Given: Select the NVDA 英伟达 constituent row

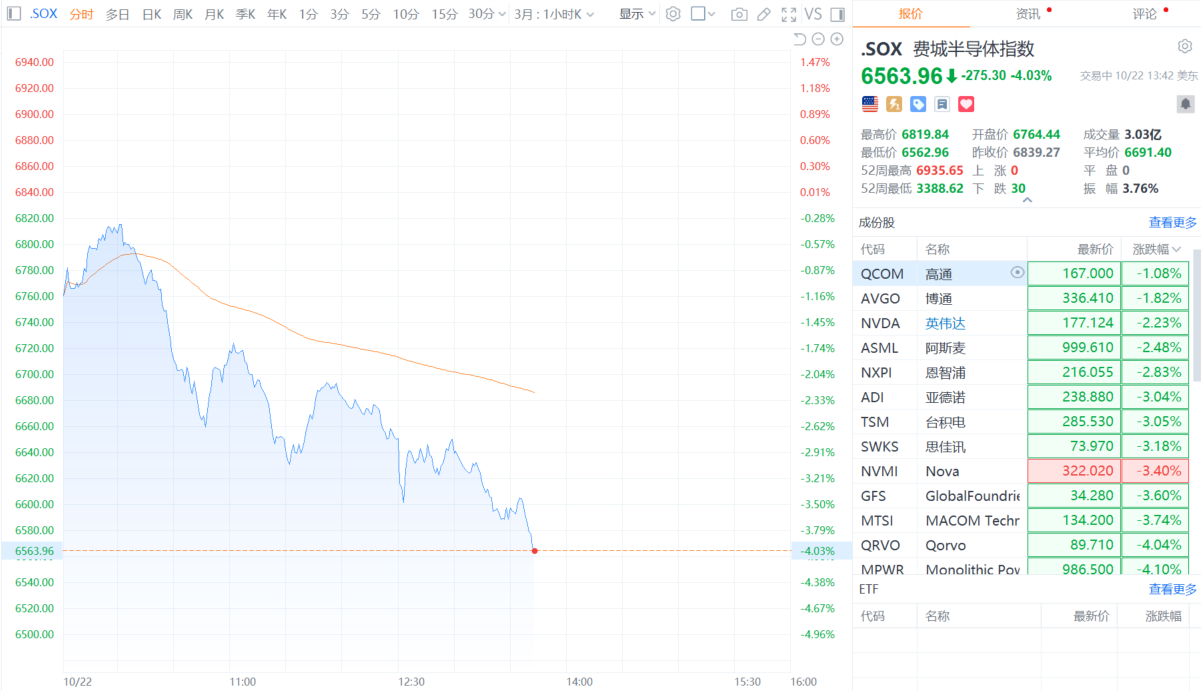Looking at the screenshot, I should pyautogui.click(x=950, y=322).
